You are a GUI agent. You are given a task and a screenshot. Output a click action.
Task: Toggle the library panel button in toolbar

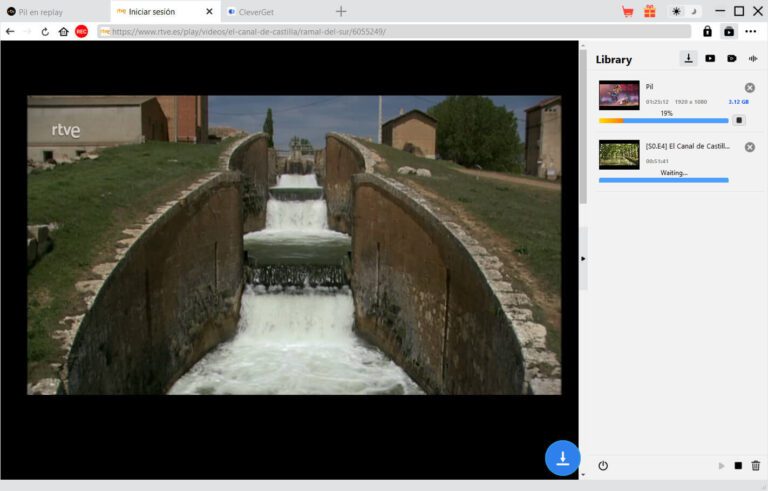(x=728, y=31)
